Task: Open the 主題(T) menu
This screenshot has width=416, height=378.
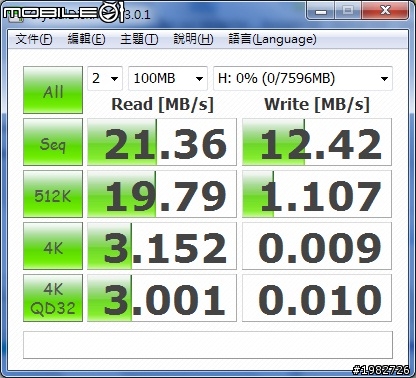Action: [139, 39]
